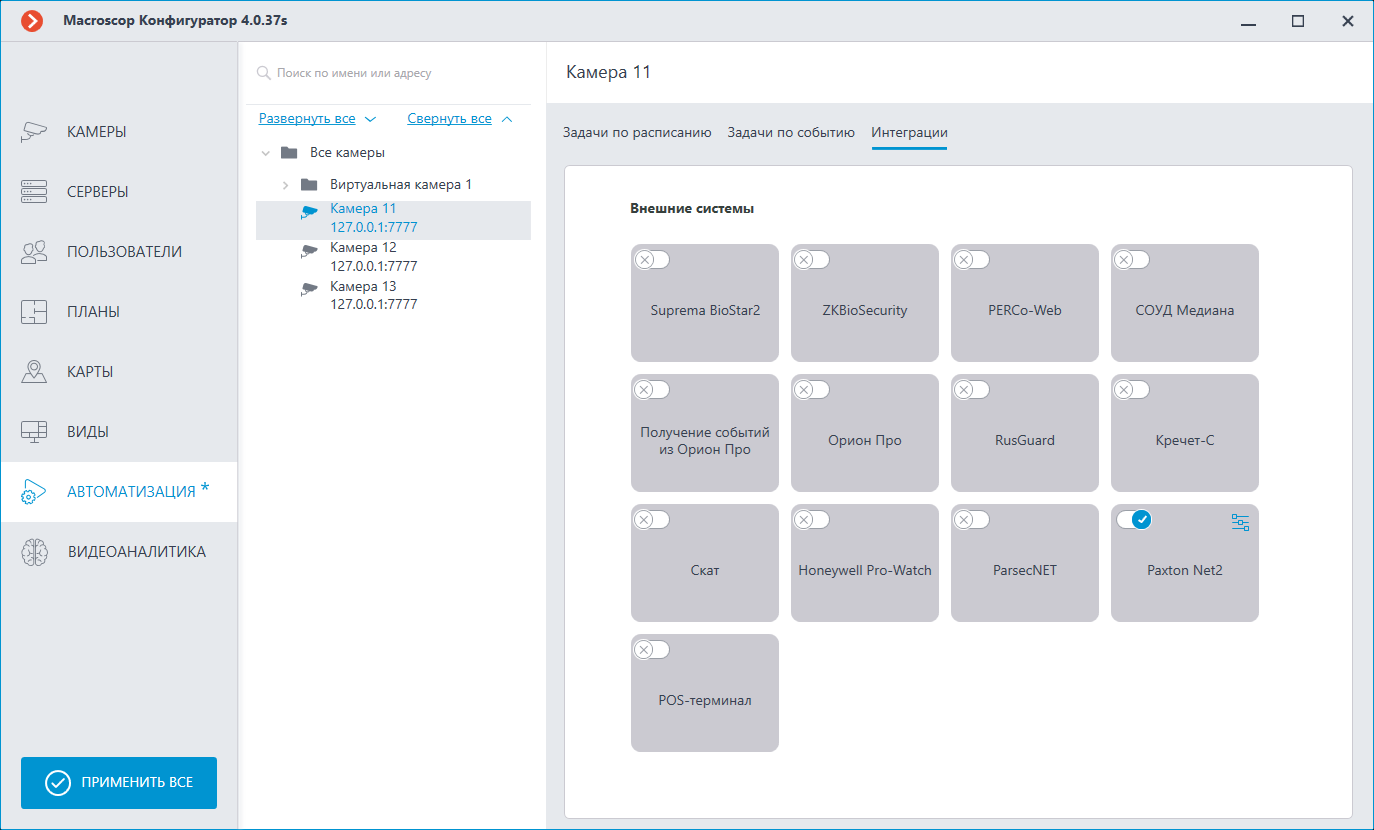Click the camera icon of Камера 11
The image size is (1374, 830).
310,212
